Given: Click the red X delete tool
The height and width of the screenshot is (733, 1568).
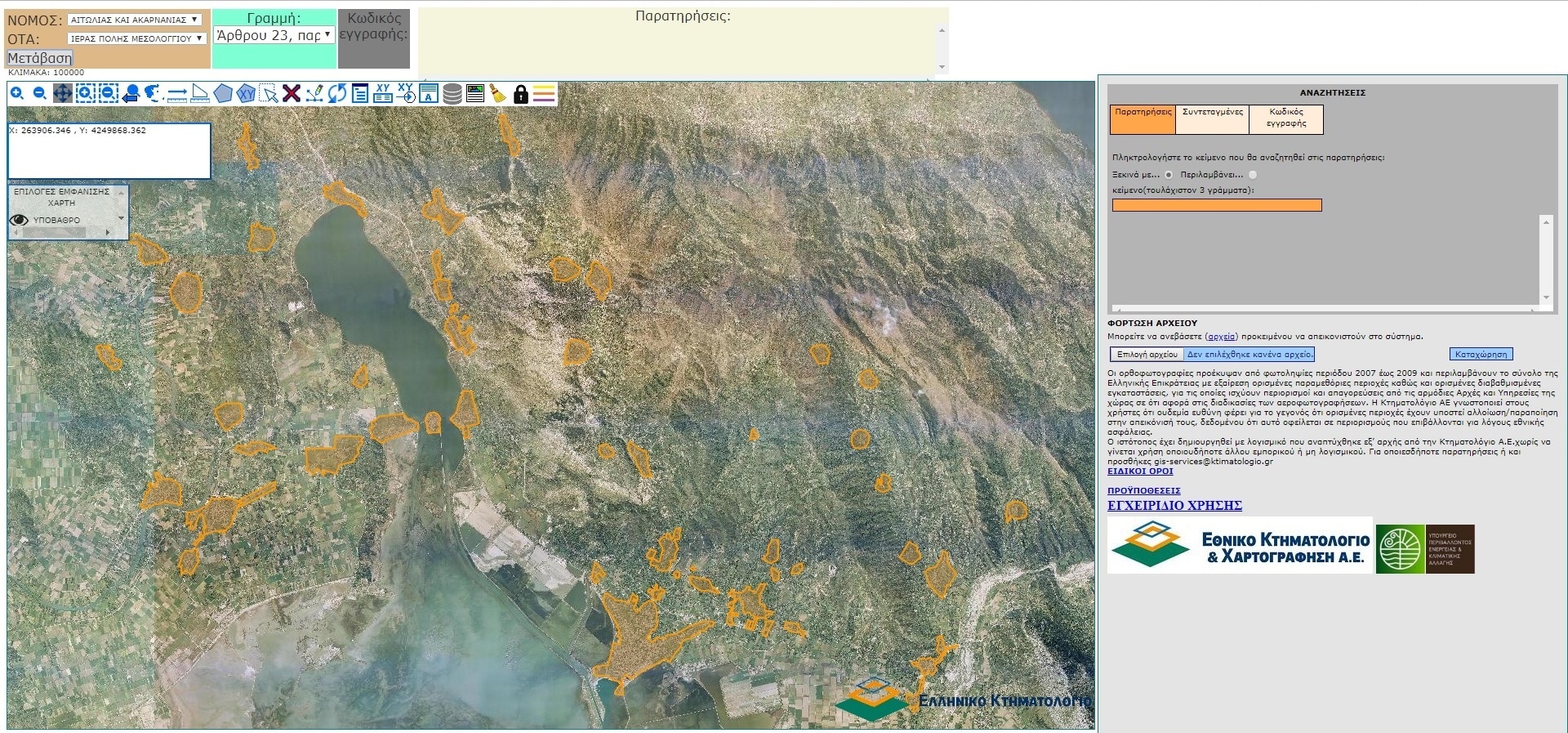Looking at the screenshot, I should click(292, 94).
